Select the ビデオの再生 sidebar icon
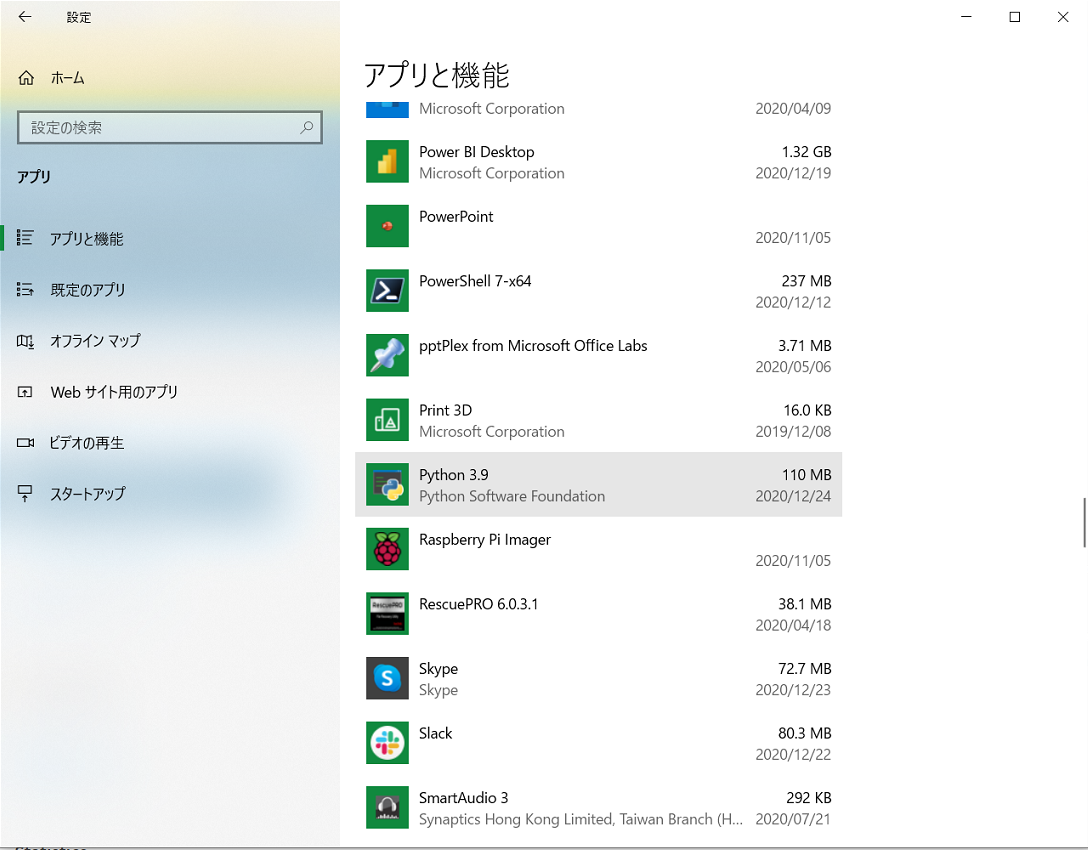 pyautogui.click(x=25, y=443)
